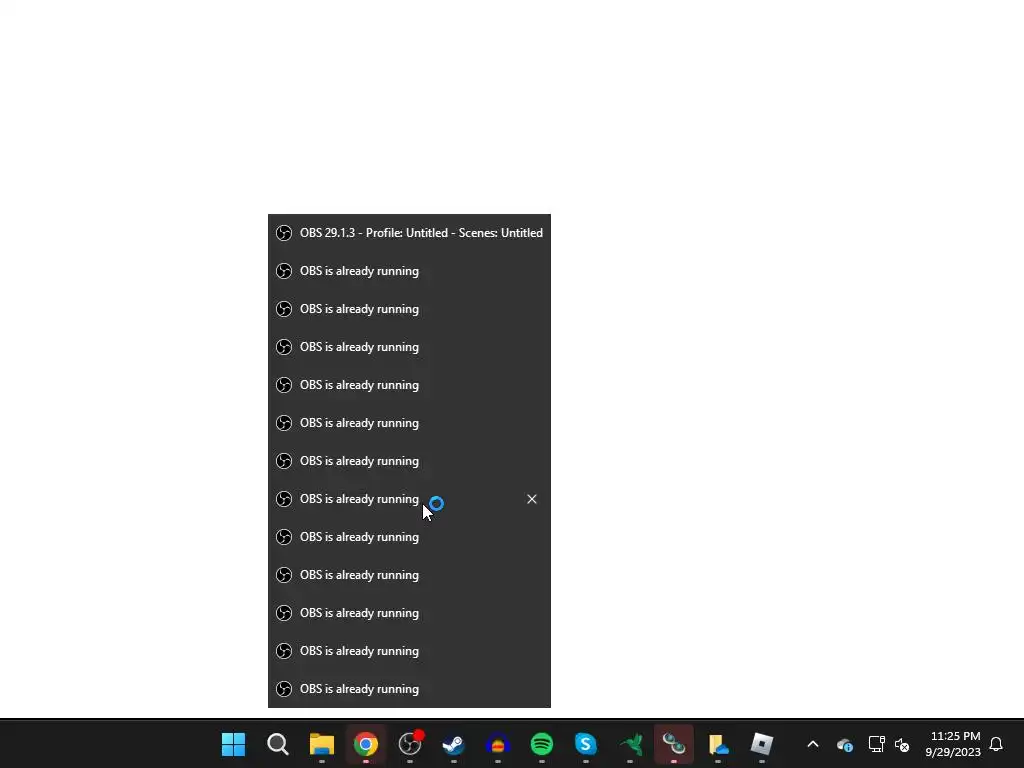This screenshot has height=768, width=1024.
Task: Open the notifications bell
Action: 997,744
